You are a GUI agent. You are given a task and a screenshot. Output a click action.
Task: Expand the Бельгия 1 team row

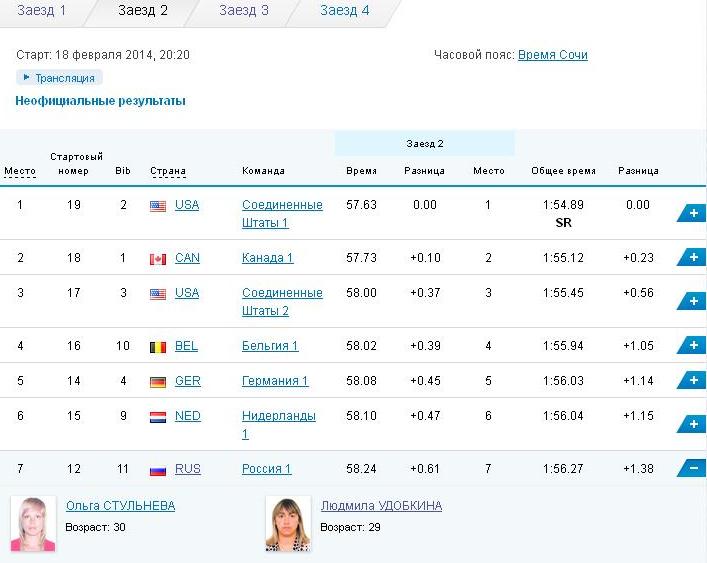pyautogui.click(x=692, y=345)
